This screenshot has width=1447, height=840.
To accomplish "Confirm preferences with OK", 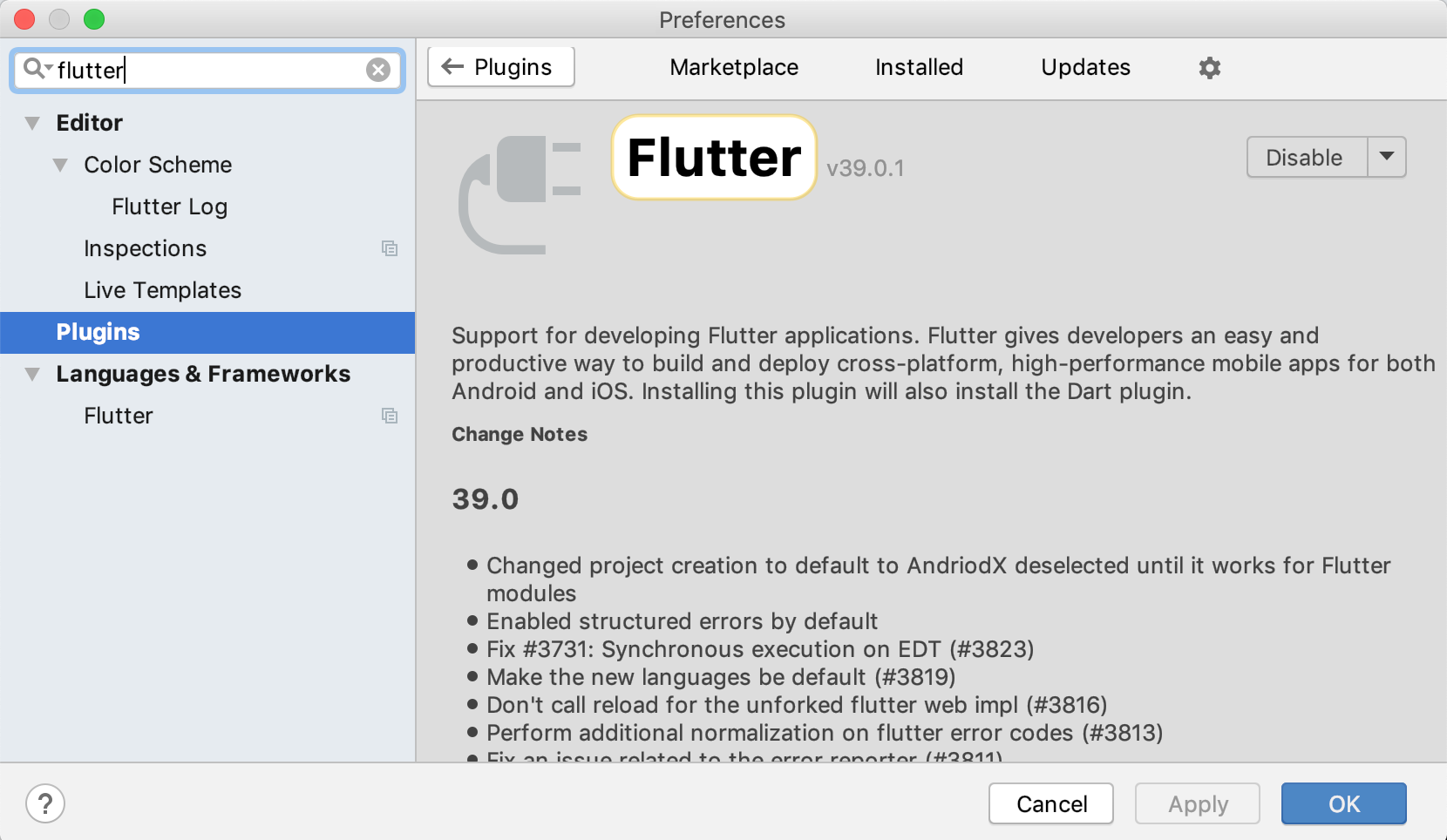I will (x=1343, y=803).
